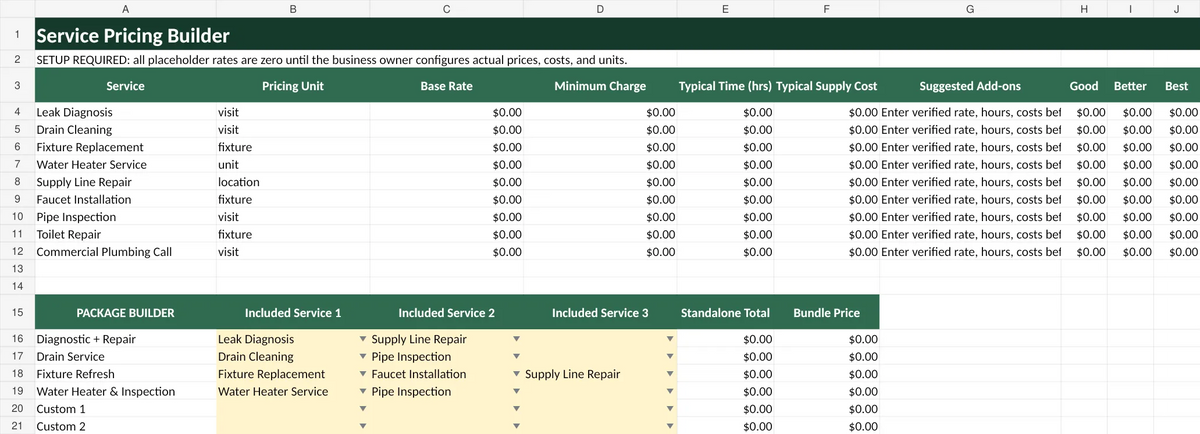Select column H header
The width and height of the screenshot is (1200, 434).
pyautogui.click(x=1085, y=8)
